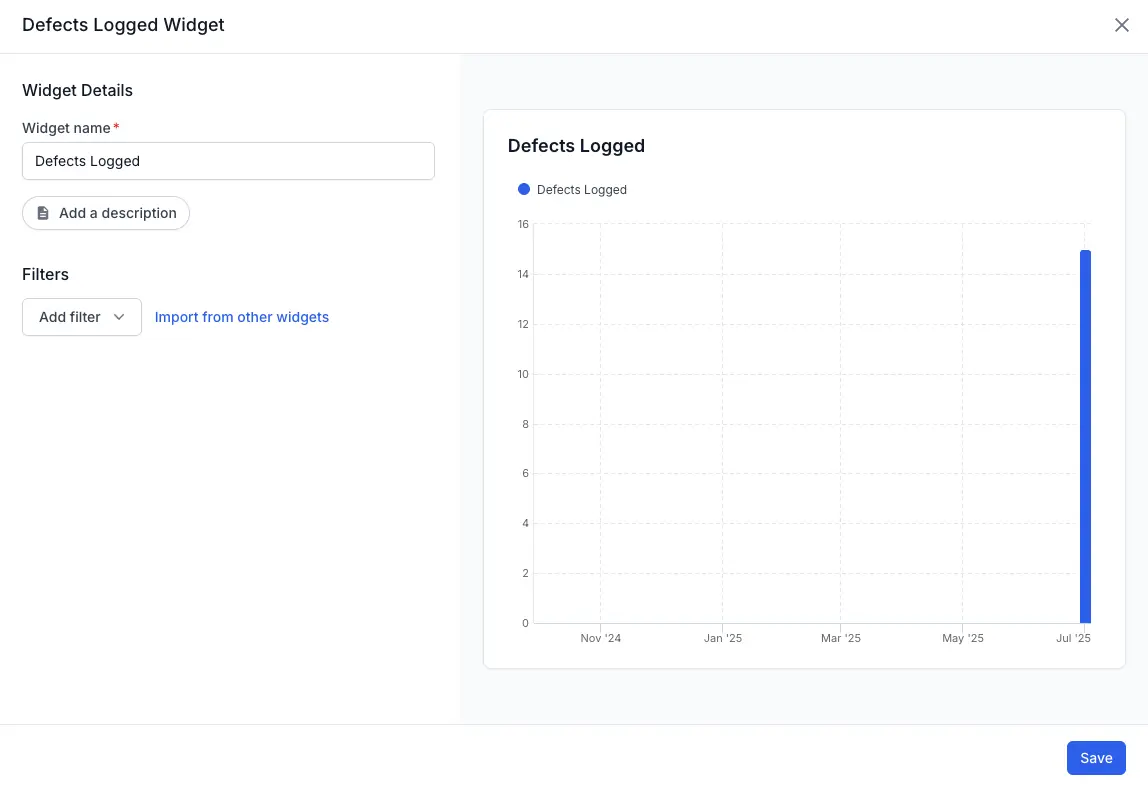Click the Mar '25 axis label
1148x788 pixels.
(x=840, y=638)
